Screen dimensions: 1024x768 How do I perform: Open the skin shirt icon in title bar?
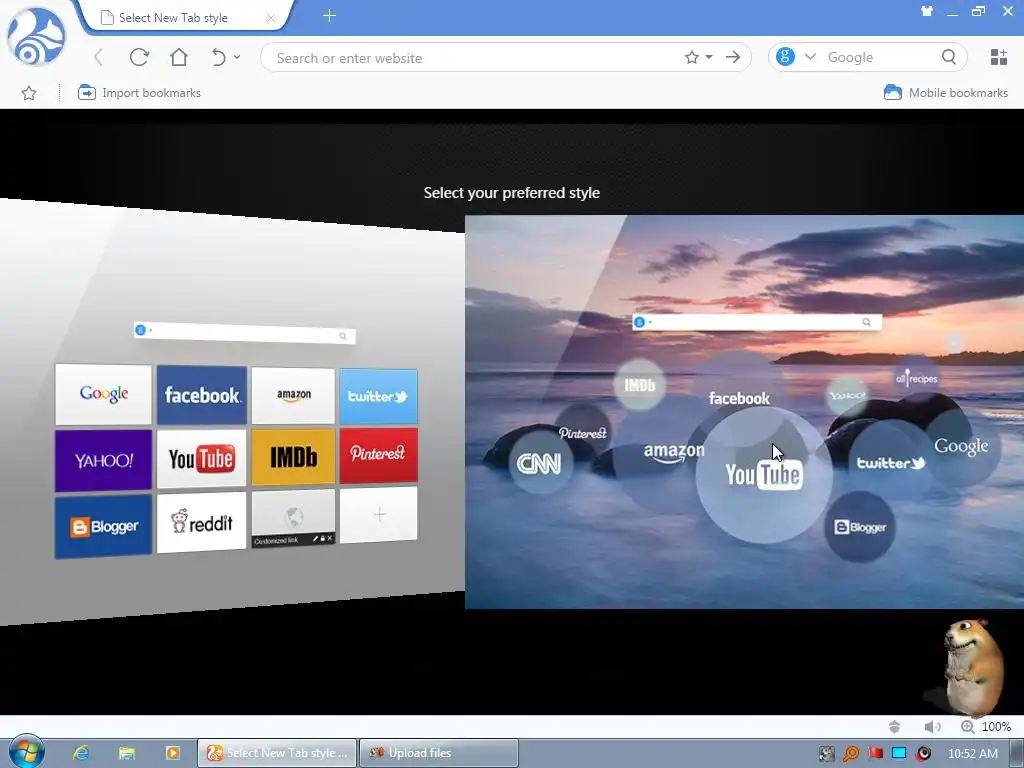point(926,10)
